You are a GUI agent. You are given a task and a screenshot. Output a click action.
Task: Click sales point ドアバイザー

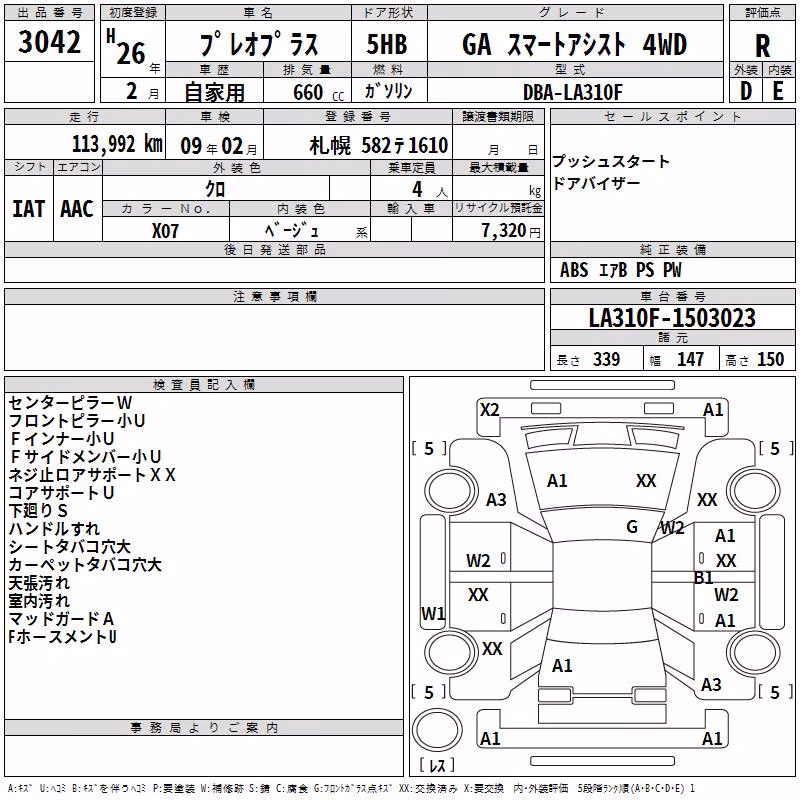coord(596,183)
